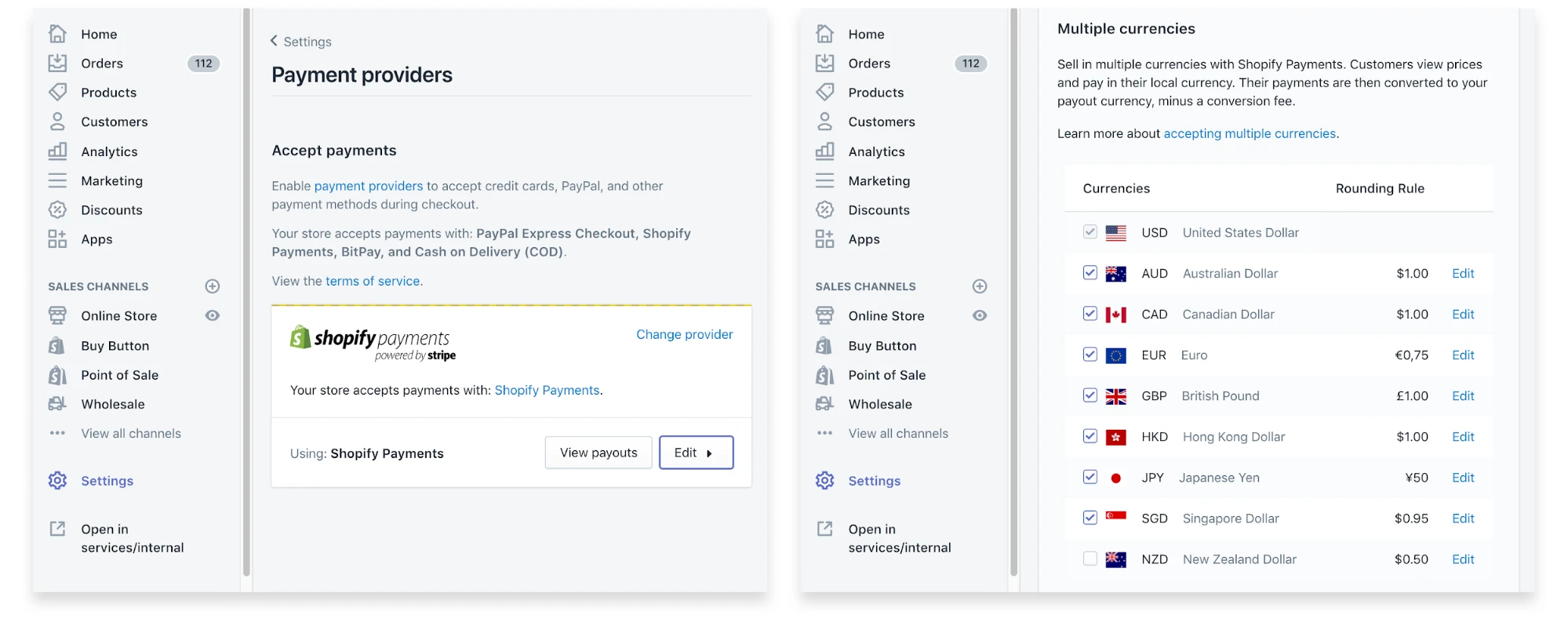Click Home icon in left window sidebar
Screen dimensions: 1568x626
click(x=57, y=34)
